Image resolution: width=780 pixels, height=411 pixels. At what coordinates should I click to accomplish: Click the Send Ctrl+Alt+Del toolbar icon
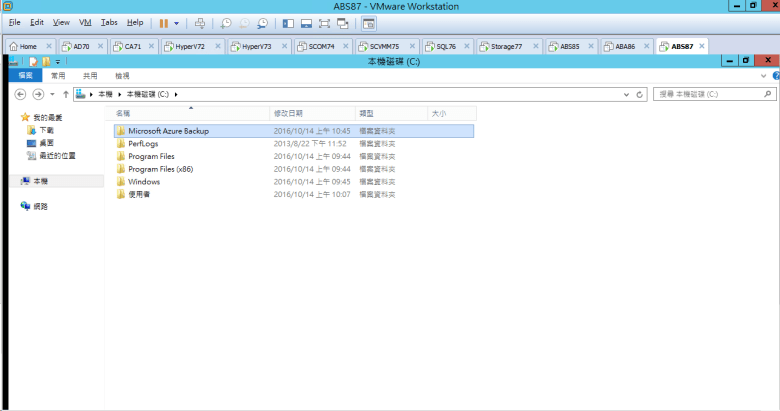(x=199, y=22)
